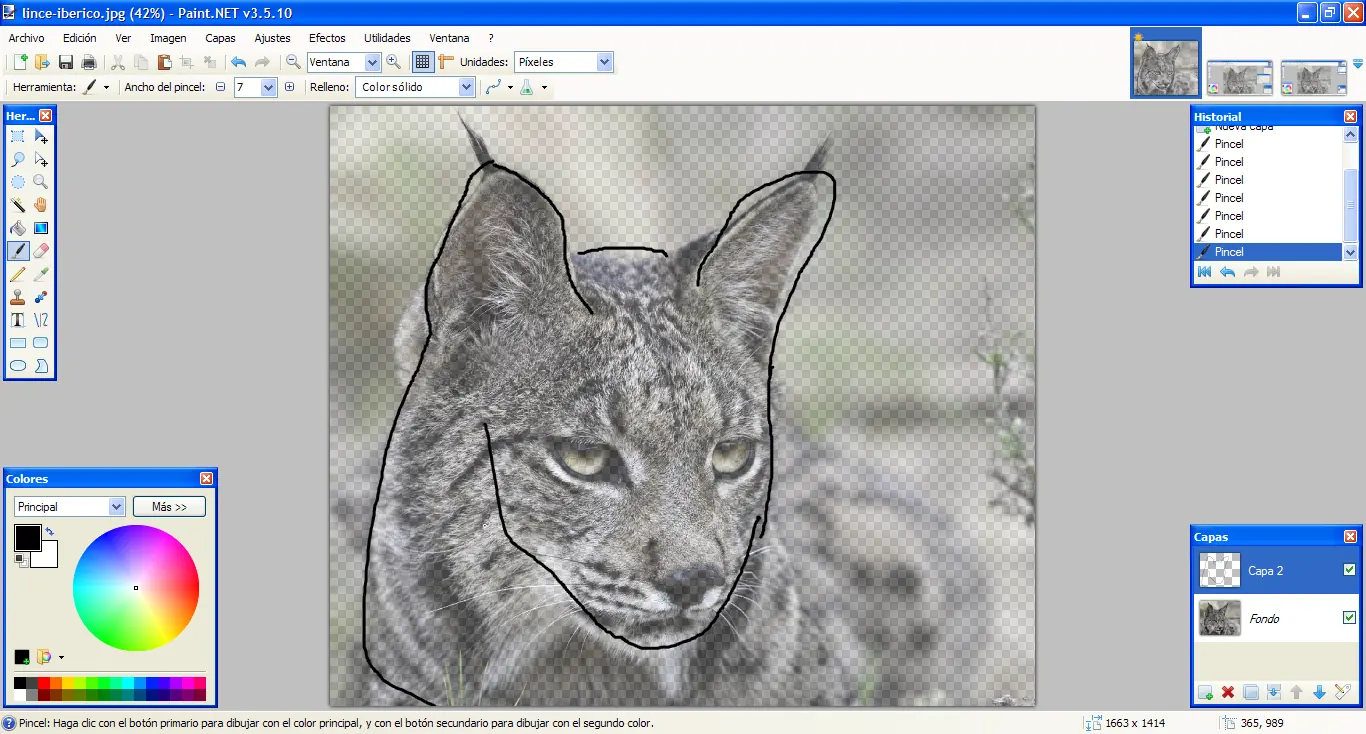Select the Pencil tool

pyautogui.click(x=18, y=274)
